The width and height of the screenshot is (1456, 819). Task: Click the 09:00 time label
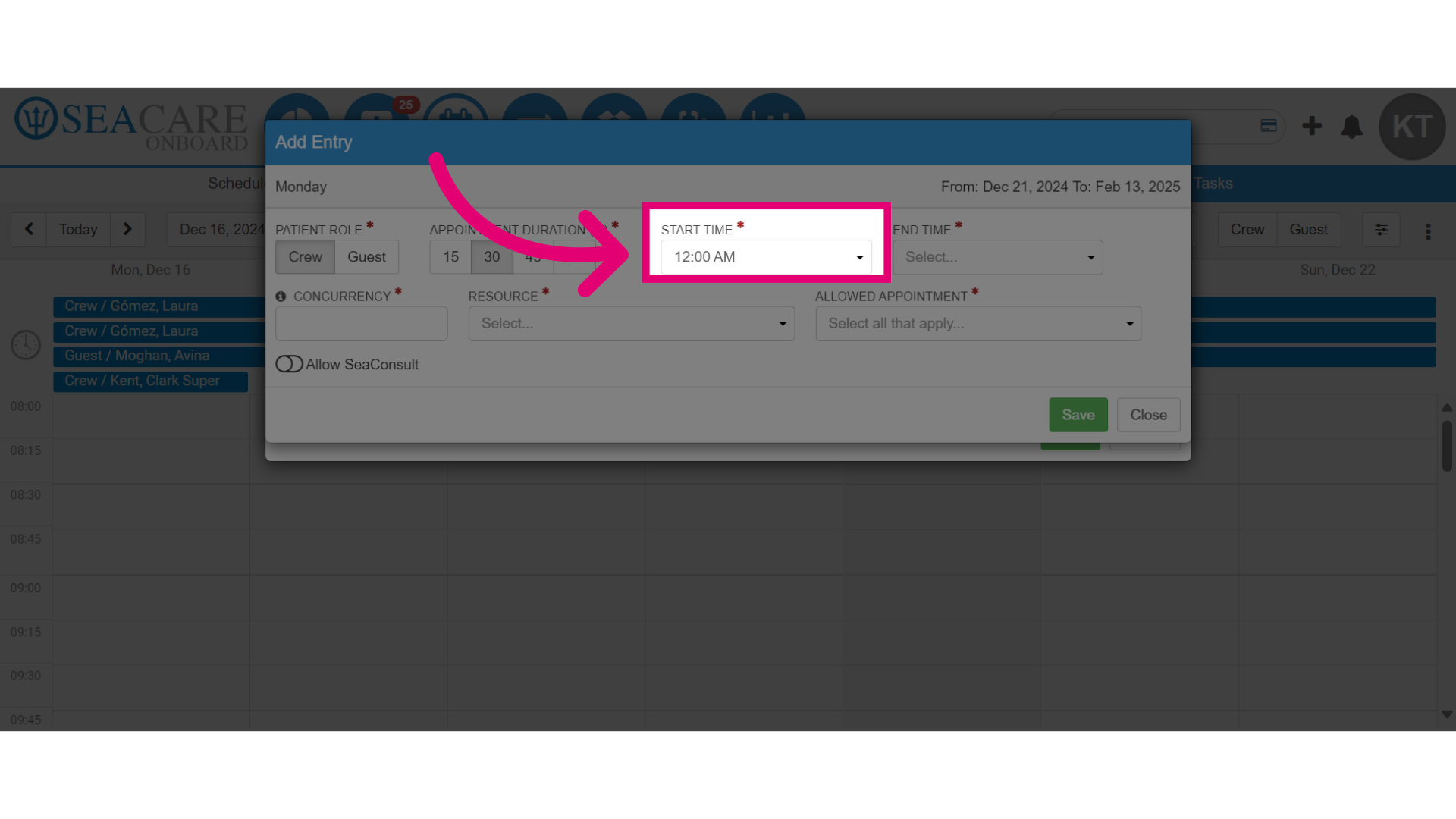26,588
